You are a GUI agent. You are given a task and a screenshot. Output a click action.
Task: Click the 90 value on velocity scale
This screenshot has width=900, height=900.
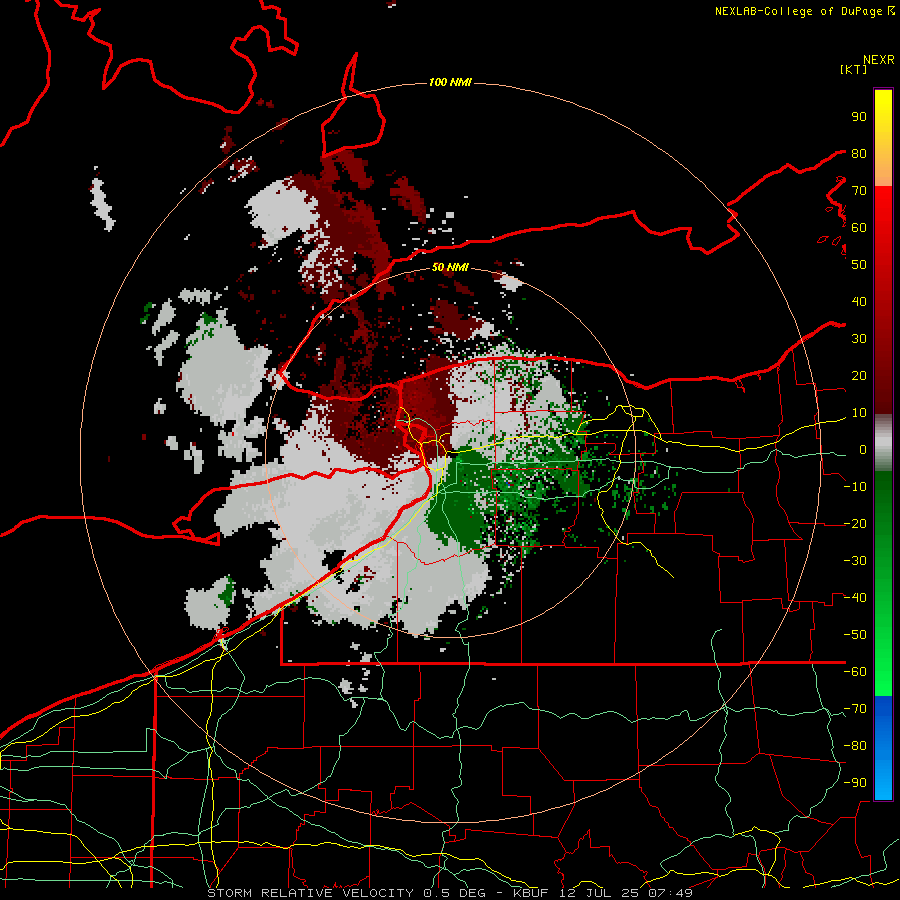(x=859, y=117)
